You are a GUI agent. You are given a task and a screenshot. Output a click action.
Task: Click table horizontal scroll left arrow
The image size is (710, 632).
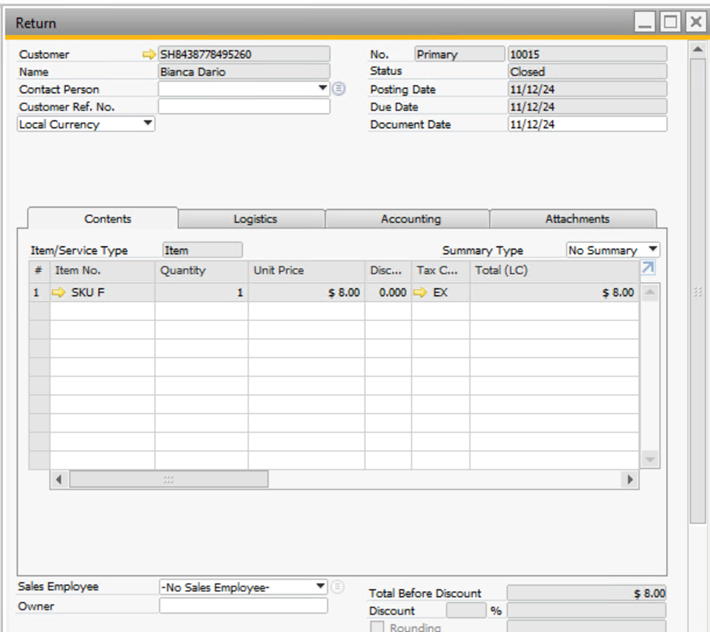click(x=59, y=479)
